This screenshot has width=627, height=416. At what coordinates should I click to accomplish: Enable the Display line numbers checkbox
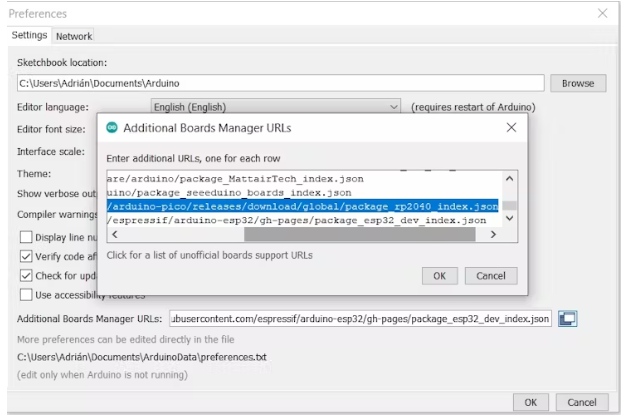click(x=27, y=237)
